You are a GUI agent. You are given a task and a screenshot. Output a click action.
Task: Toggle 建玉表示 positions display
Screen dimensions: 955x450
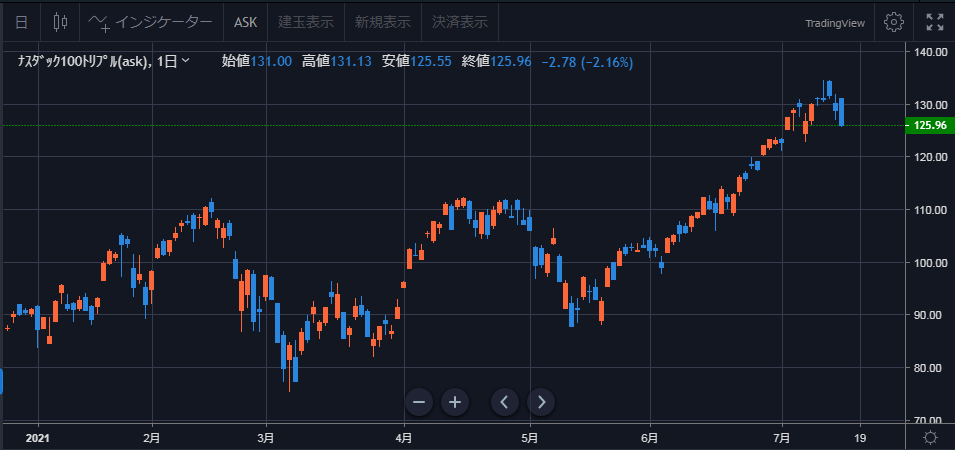306,23
